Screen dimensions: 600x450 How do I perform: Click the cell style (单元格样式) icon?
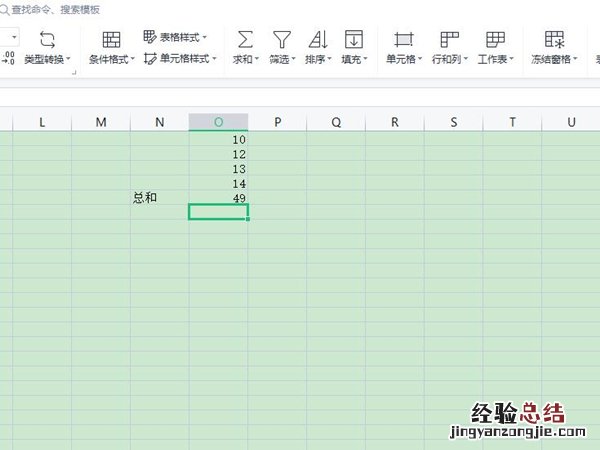(150, 59)
